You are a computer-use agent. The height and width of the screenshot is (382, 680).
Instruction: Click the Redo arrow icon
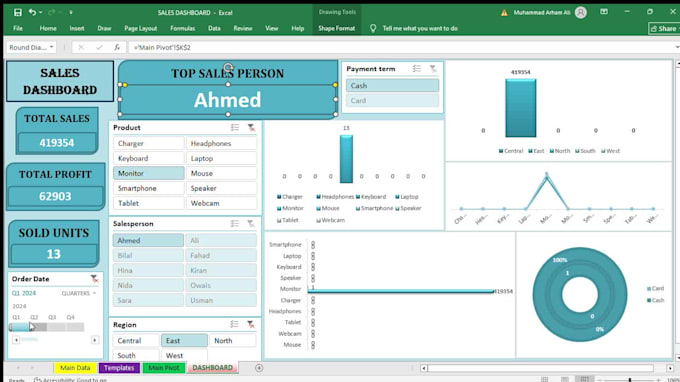click(x=52, y=12)
